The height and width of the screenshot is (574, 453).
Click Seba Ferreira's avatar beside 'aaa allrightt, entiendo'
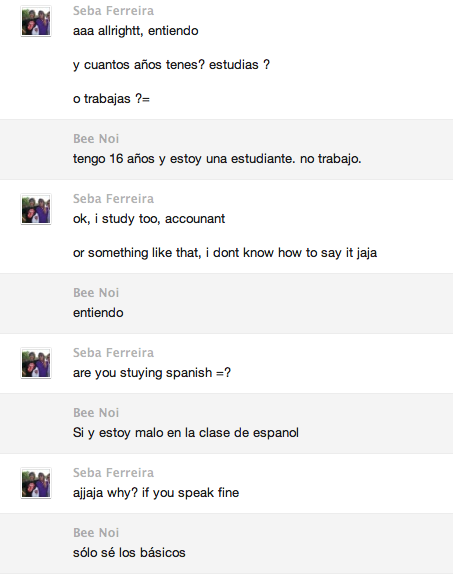click(36, 21)
